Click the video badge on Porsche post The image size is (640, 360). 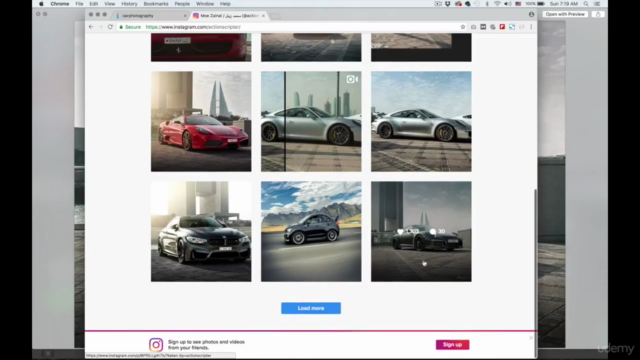tap(352, 79)
